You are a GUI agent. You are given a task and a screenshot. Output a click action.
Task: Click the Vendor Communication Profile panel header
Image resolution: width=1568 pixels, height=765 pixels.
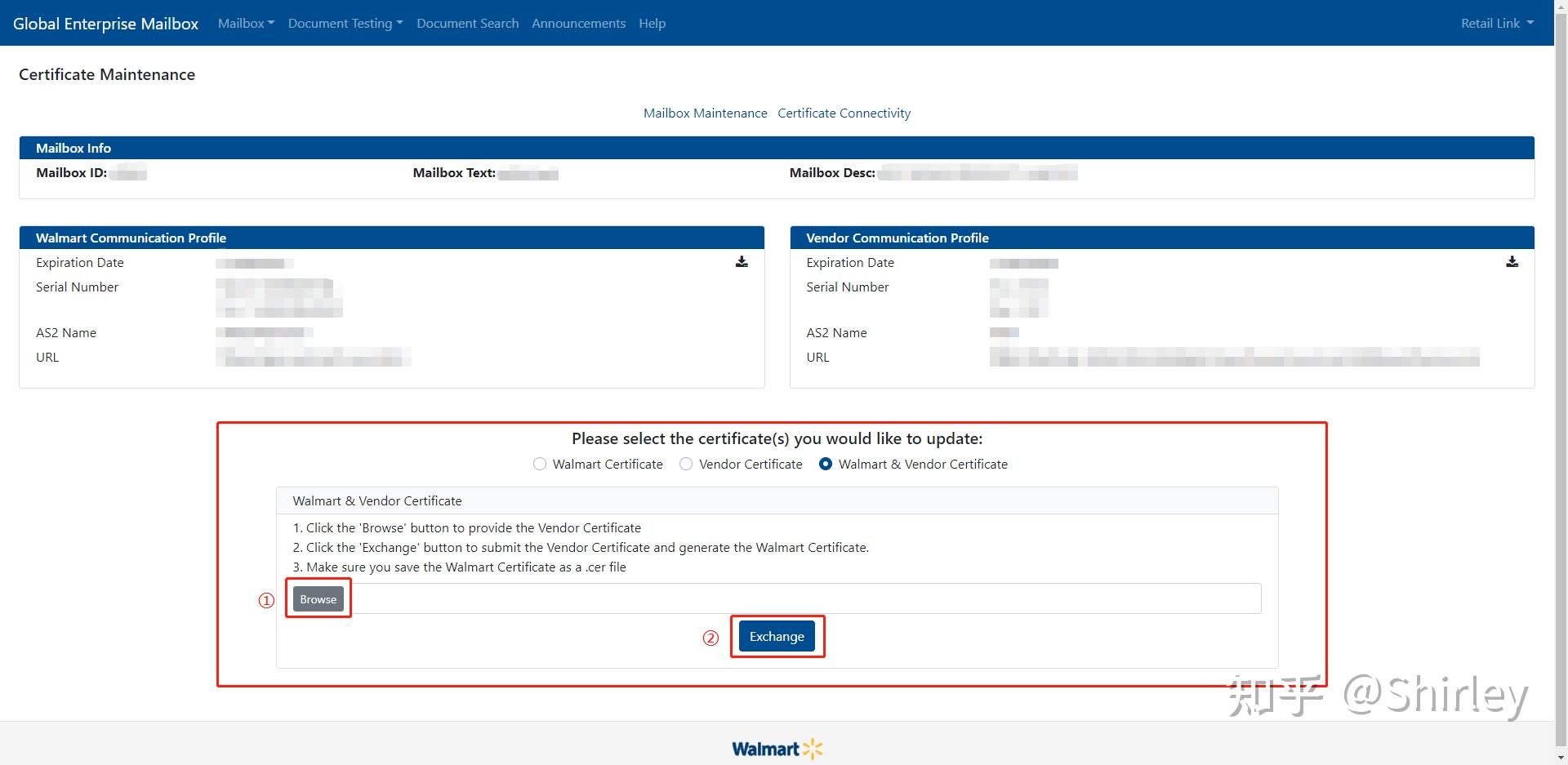(896, 238)
